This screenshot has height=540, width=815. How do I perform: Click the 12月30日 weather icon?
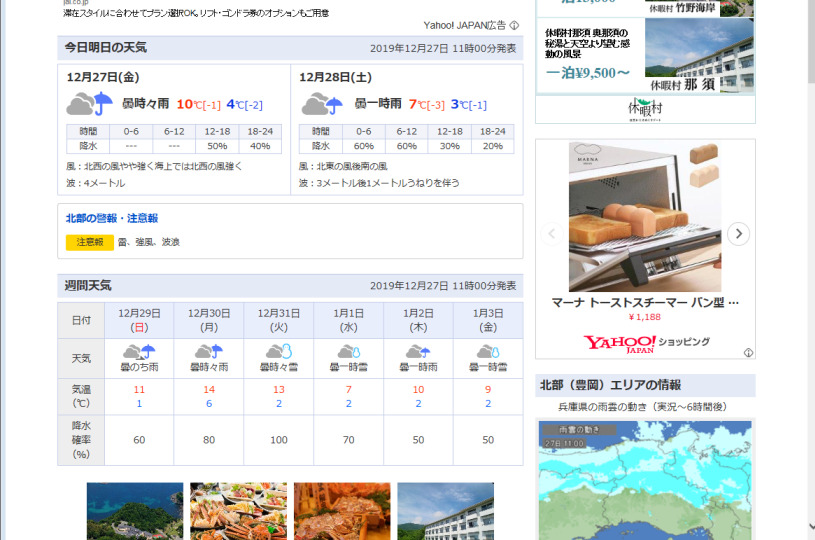click(x=209, y=352)
